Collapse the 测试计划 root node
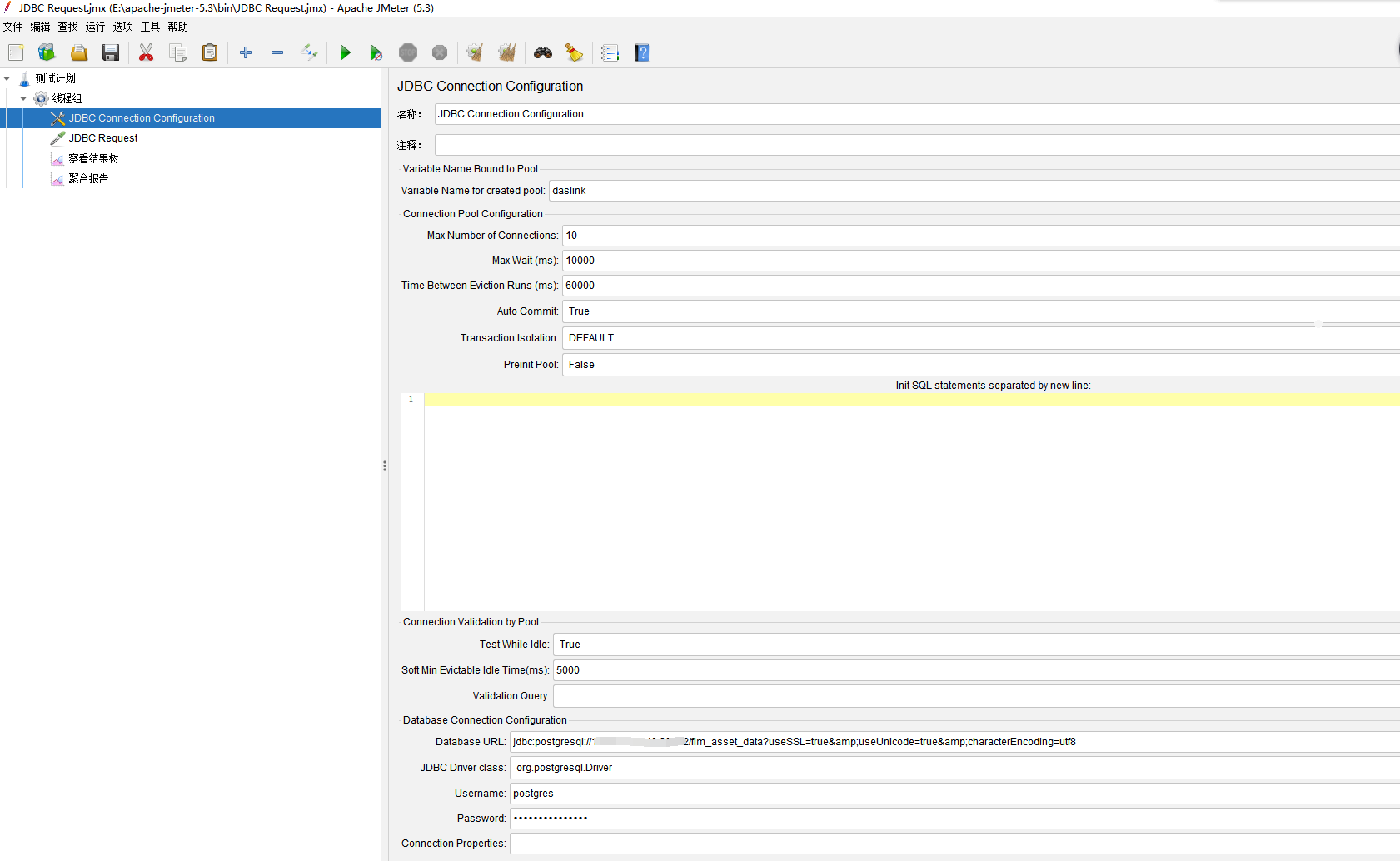Image resolution: width=1400 pixels, height=861 pixels. point(7,78)
